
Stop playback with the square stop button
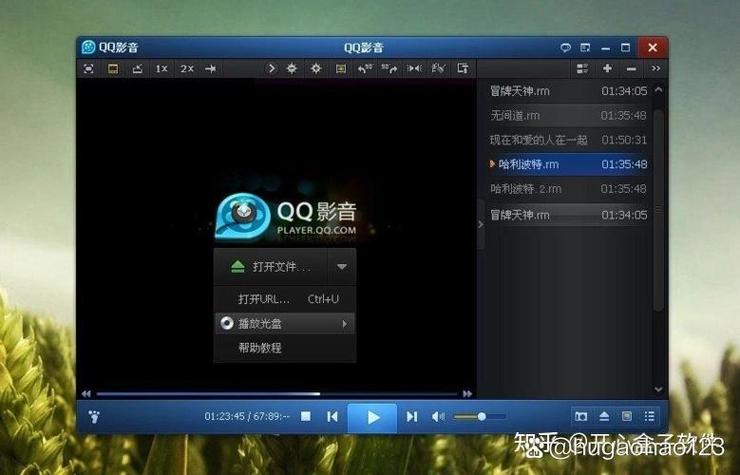click(x=306, y=416)
